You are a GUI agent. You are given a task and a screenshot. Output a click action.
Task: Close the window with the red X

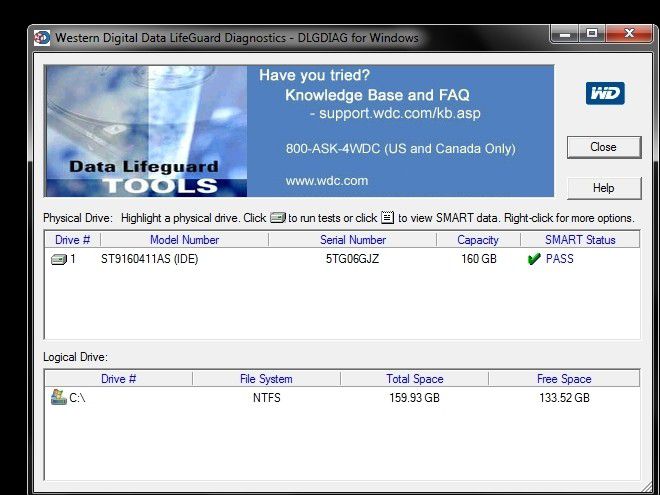629,34
